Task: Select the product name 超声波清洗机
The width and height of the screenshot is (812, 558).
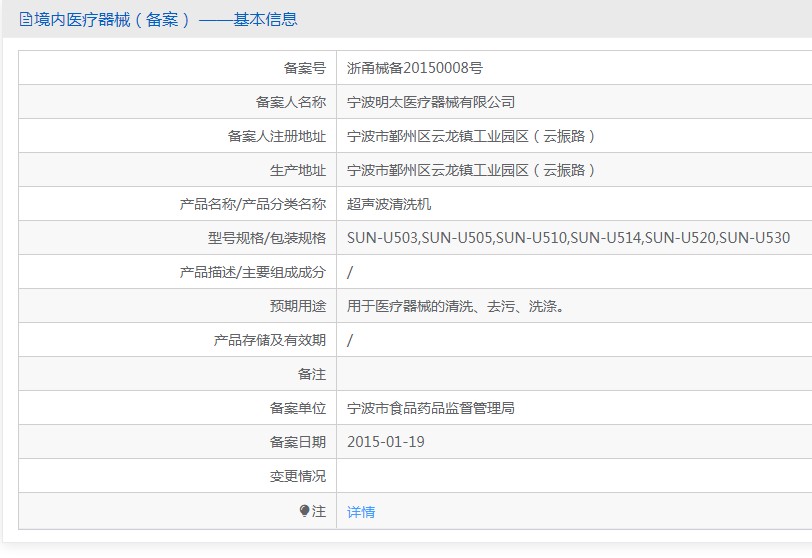Action: [389, 204]
